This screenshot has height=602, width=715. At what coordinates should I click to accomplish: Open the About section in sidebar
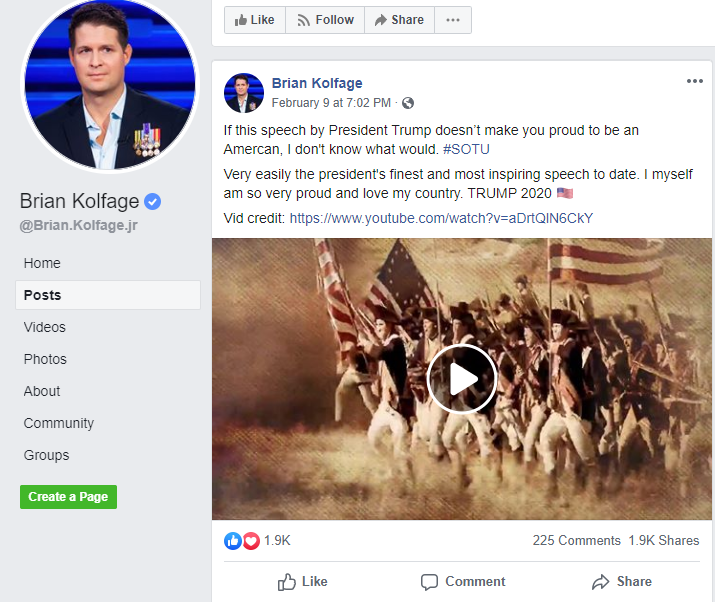click(42, 391)
